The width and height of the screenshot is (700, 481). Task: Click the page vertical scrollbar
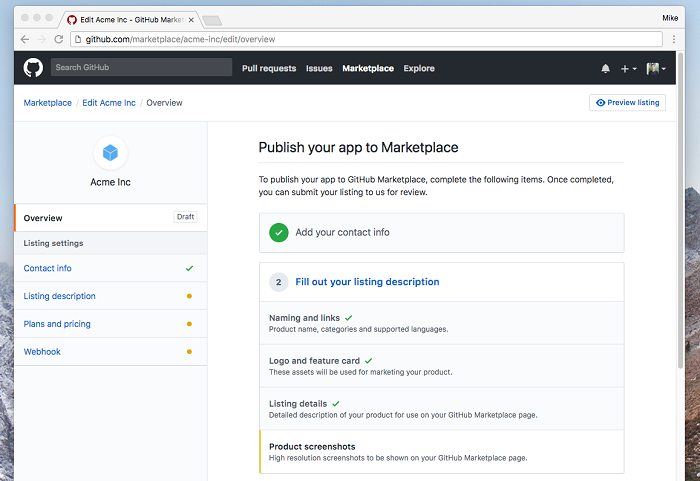pos(680,210)
